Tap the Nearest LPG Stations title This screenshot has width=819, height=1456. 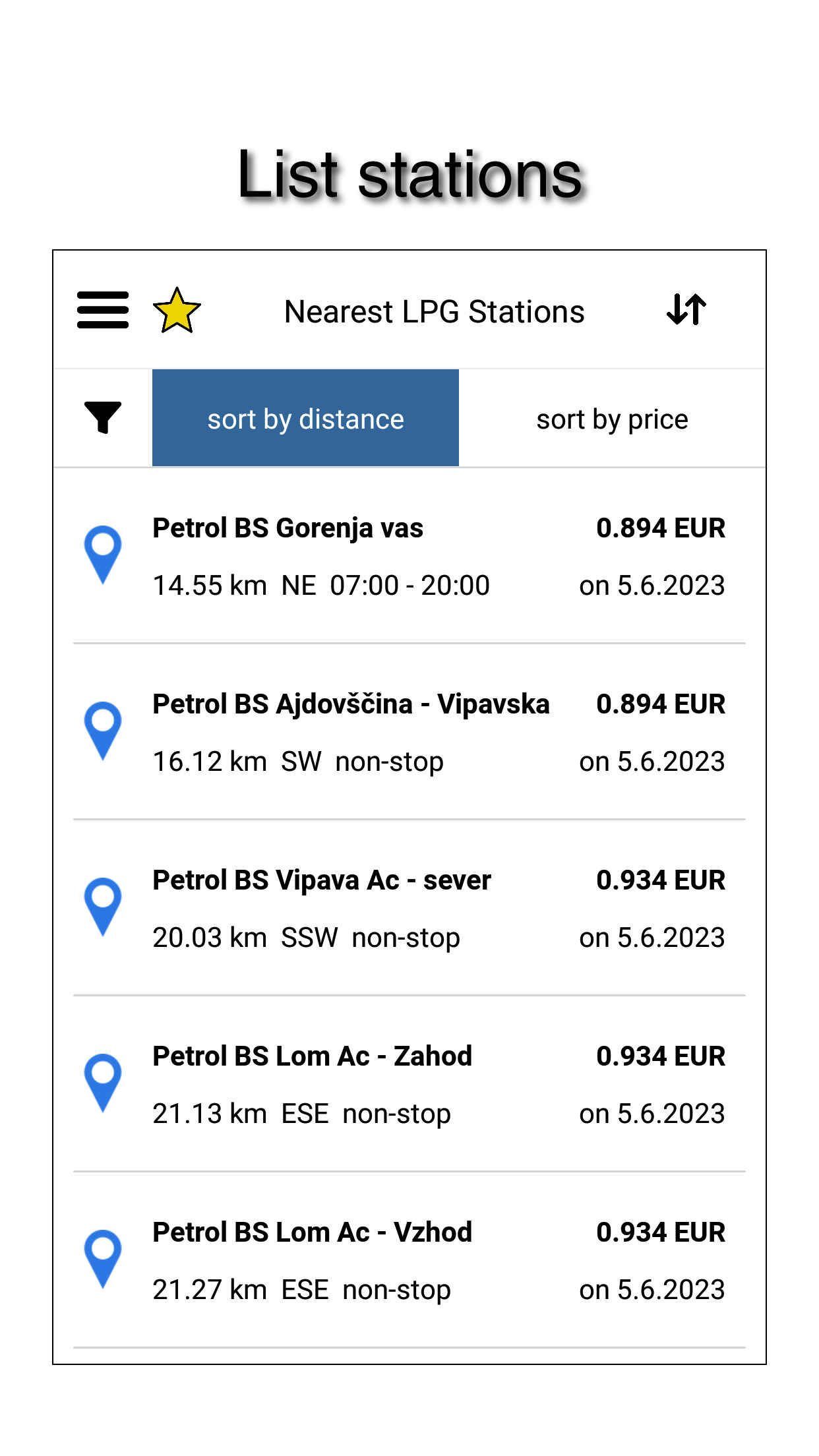[434, 312]
